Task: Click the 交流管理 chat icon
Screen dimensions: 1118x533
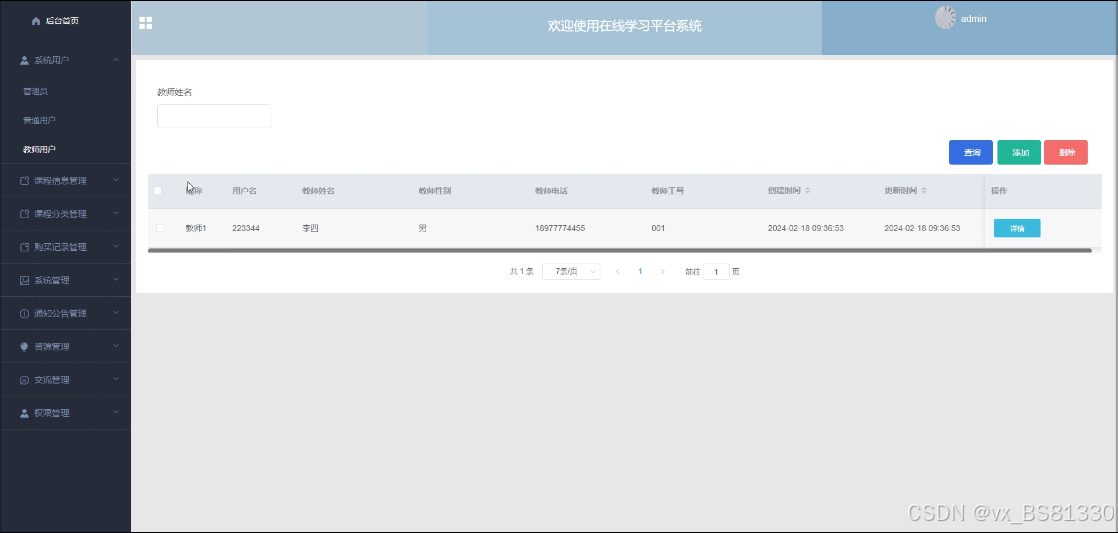Action: pos(25,381)
